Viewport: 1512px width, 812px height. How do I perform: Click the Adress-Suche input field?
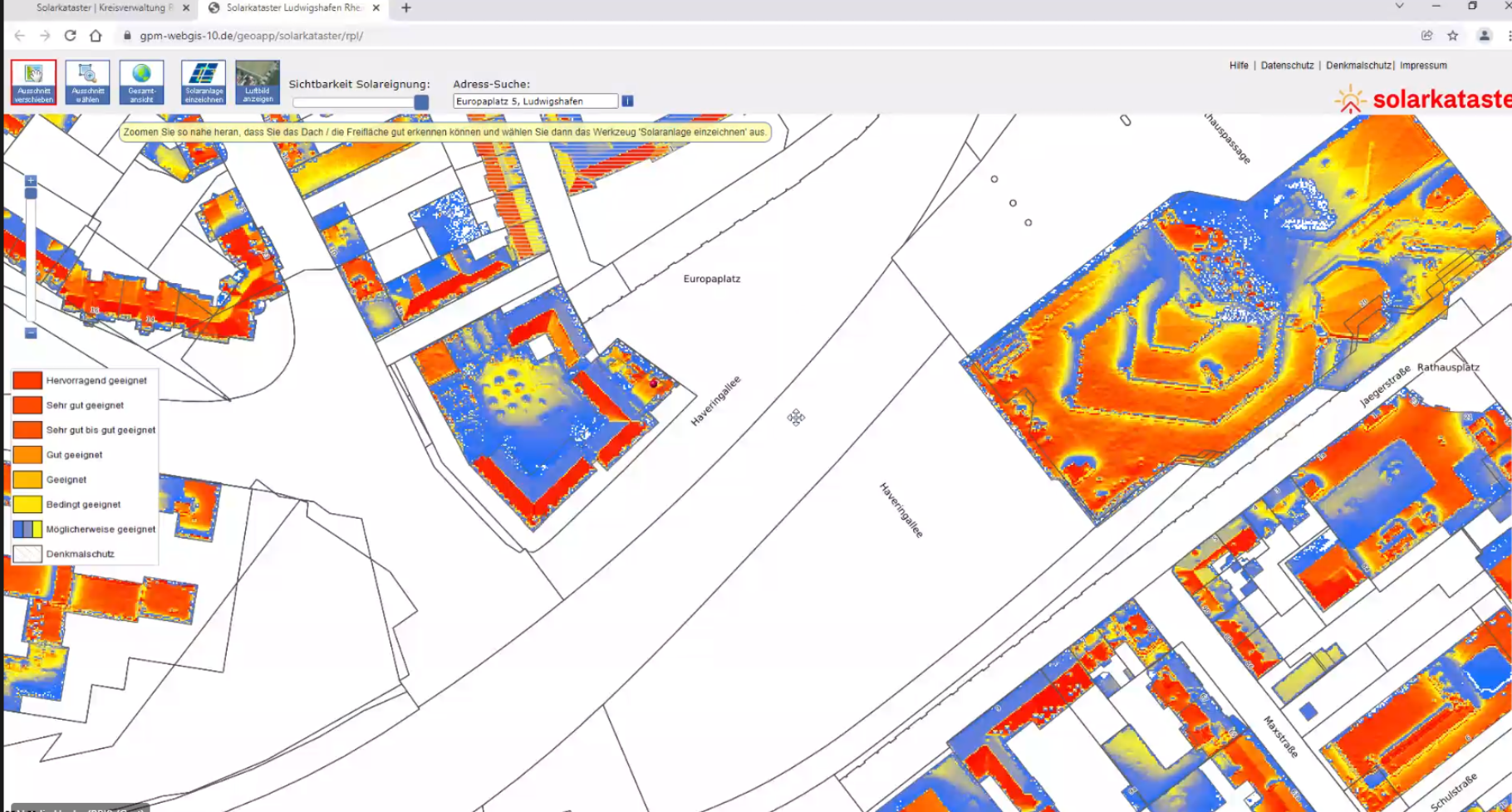(535, 101)
